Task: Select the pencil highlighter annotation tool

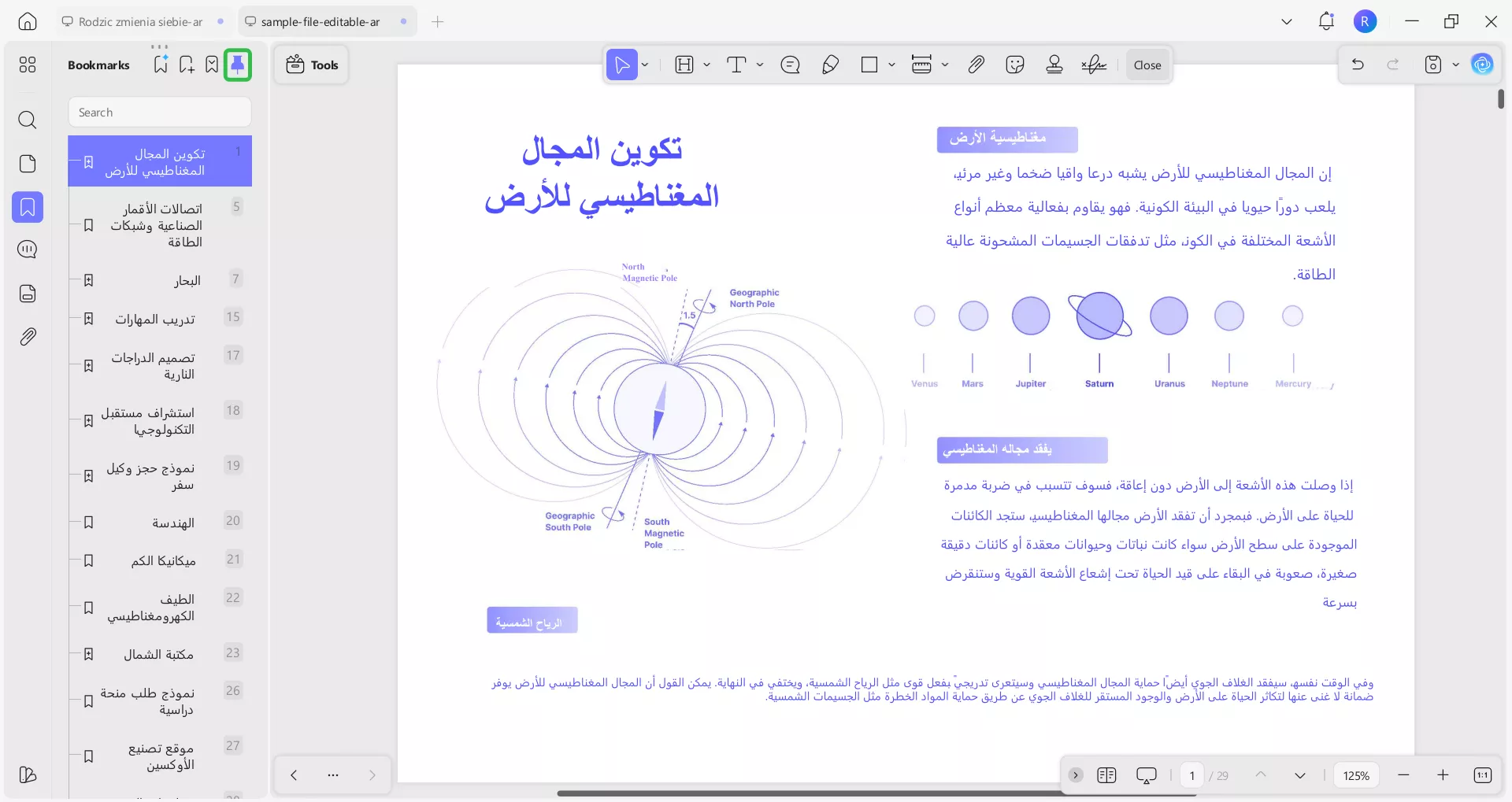Action: click(831, 65)
